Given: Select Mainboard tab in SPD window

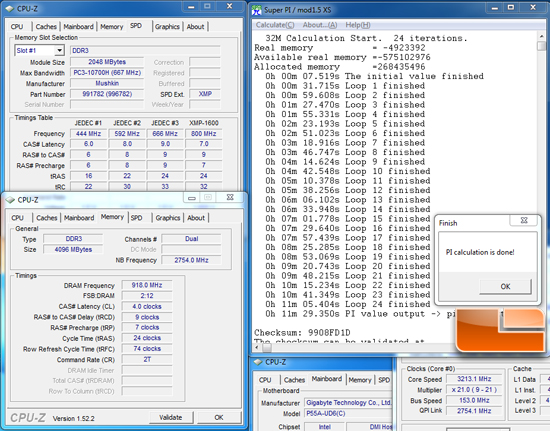Looking at the screenshot, I should point(79,27).
